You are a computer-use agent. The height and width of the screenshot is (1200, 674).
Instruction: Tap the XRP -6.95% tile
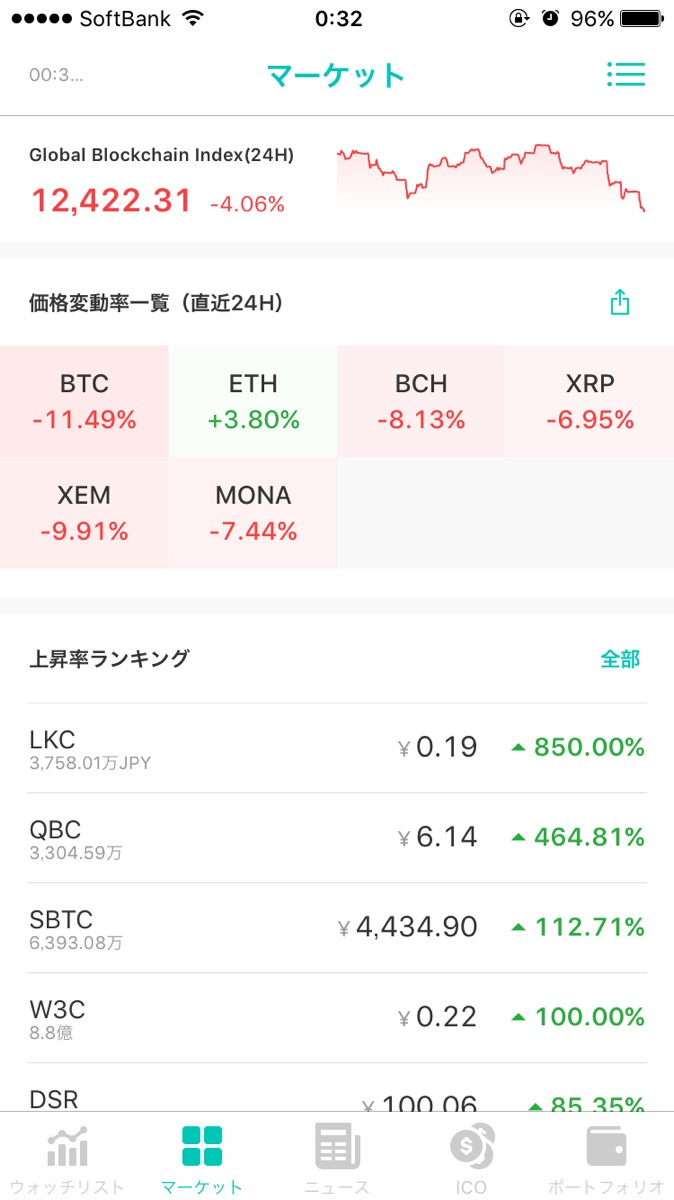[590, 401]
